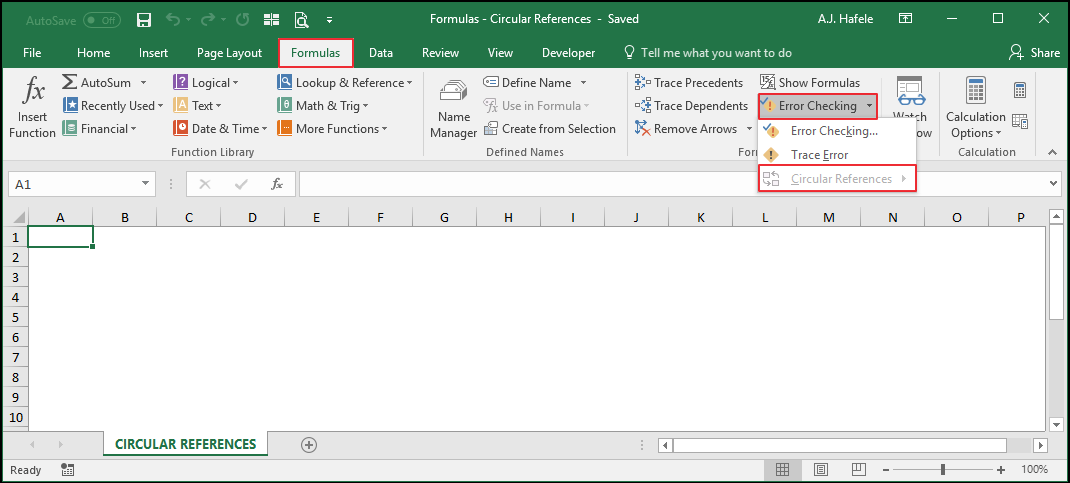Switch to the Developer tab
This screenshot has width=1070, height=483.
568,53
